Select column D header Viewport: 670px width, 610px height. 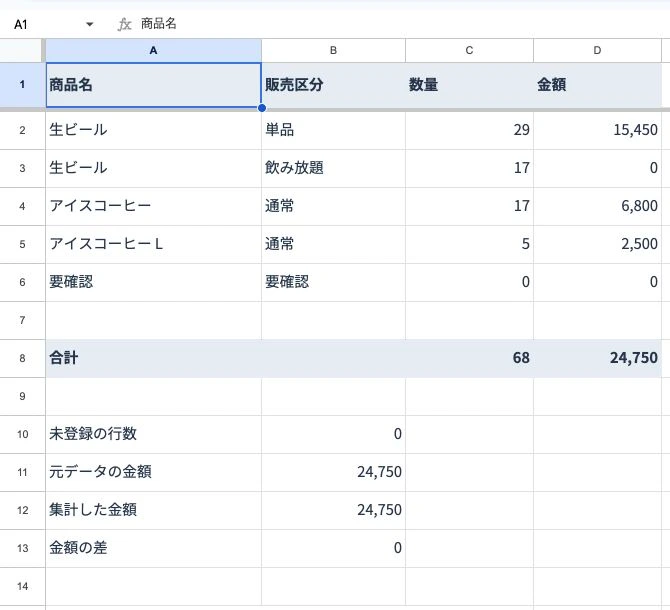coord(597,50)
